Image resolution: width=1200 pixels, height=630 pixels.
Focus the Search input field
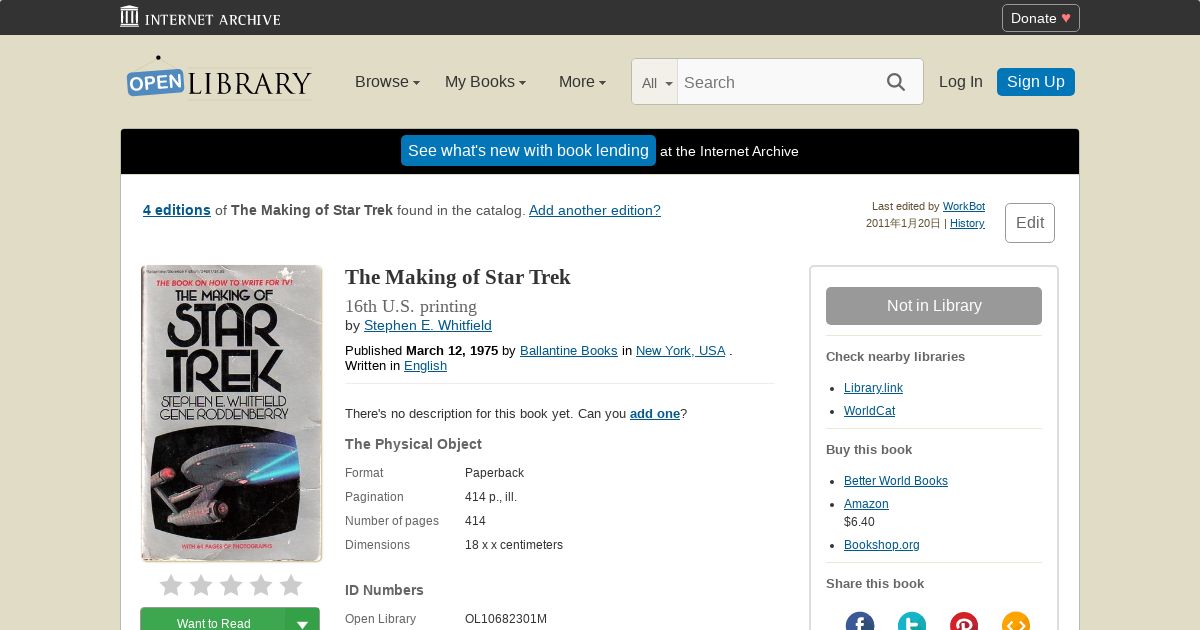coord(776,82)
